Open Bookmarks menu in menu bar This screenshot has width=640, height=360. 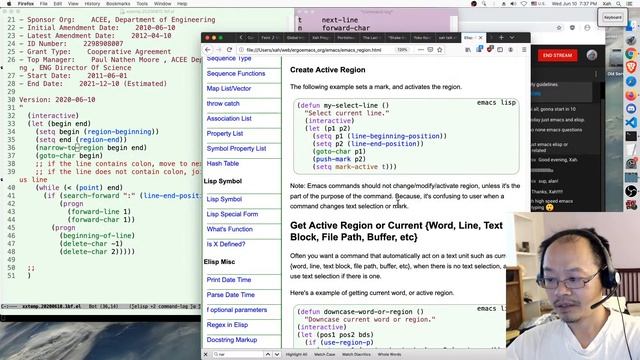pos(118,4)
